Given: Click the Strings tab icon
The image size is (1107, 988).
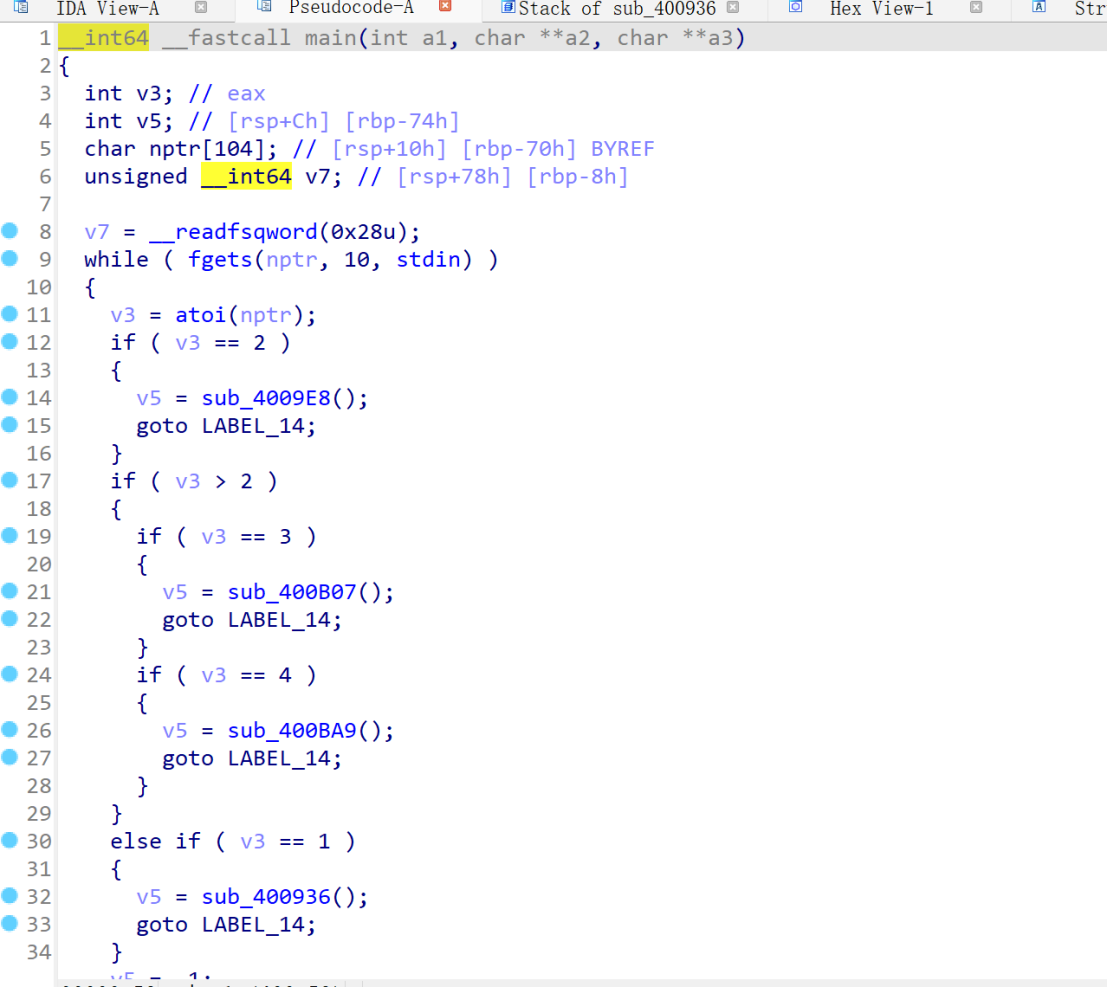Looking at the screenshot, I should pyautogui.click(x=1039, y=7).
